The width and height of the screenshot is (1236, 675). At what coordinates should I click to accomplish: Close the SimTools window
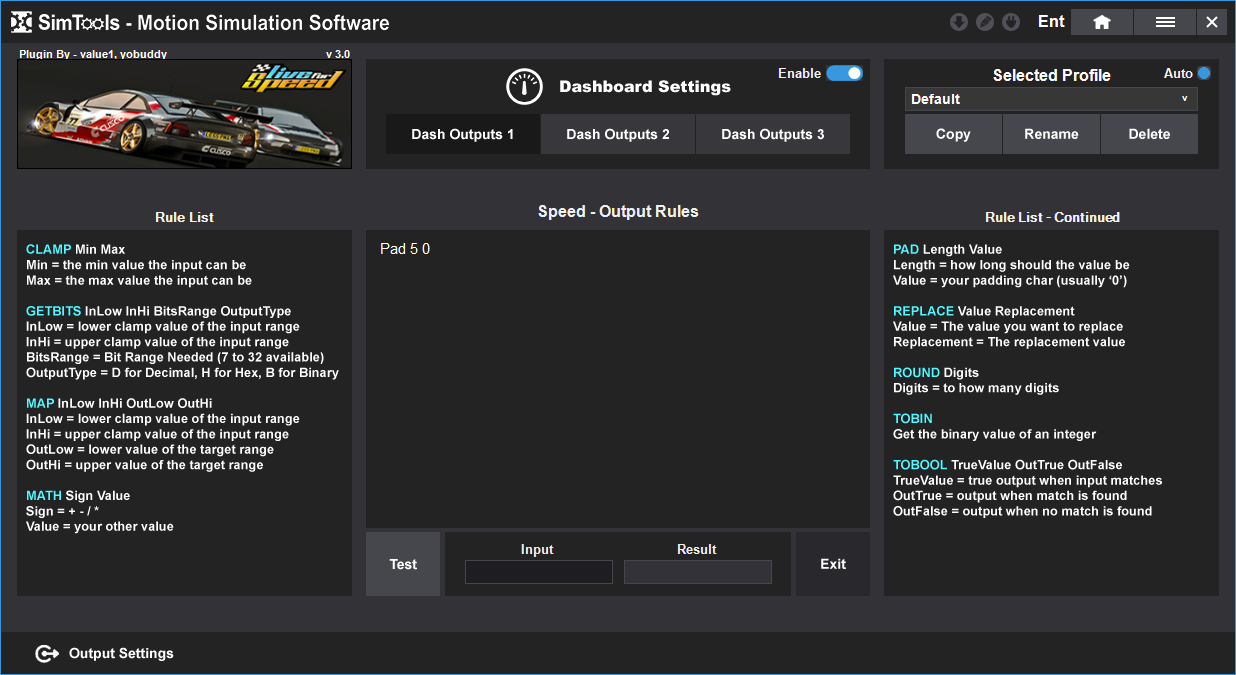[x=1212, y=22]
